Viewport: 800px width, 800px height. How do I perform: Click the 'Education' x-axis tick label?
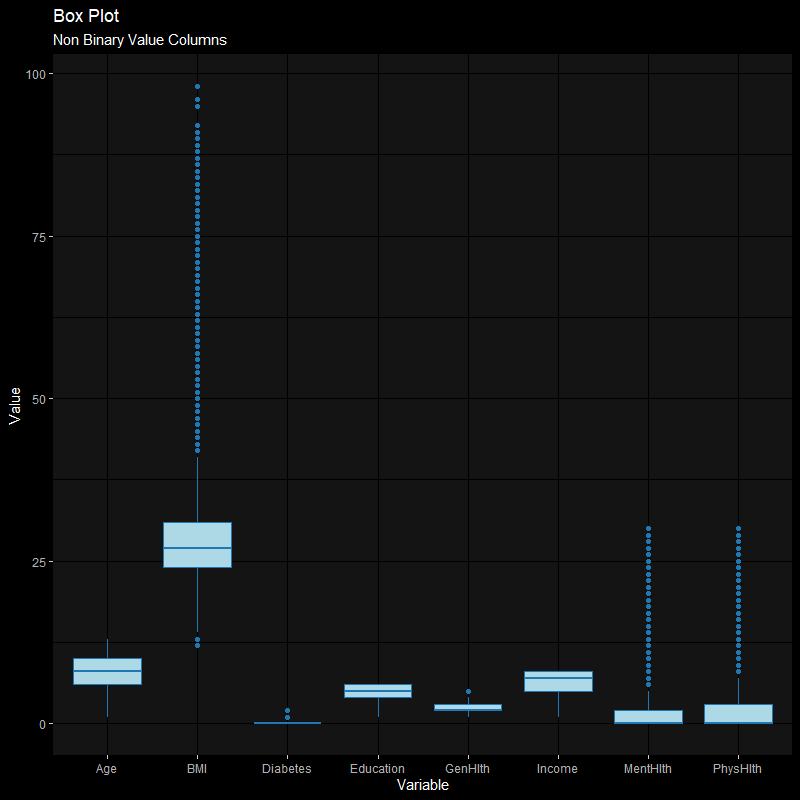pos(377,768)
